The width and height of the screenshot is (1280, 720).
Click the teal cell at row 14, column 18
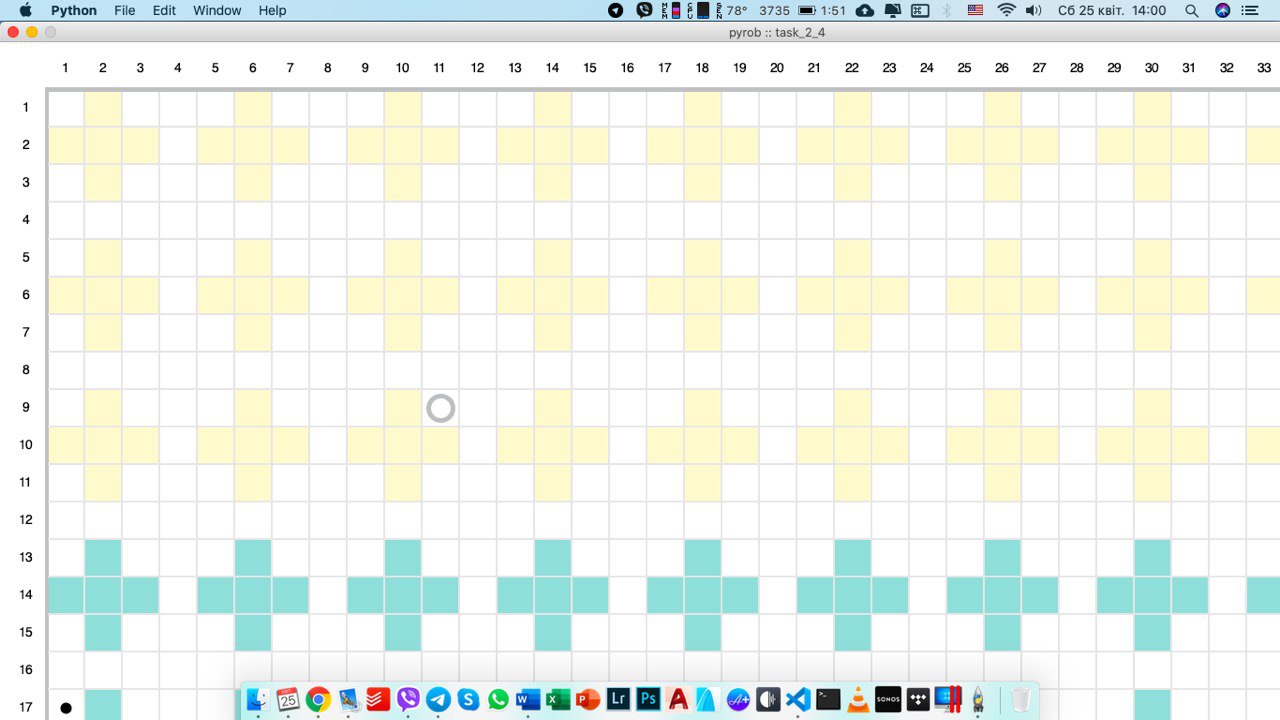(x=703, y=595)
